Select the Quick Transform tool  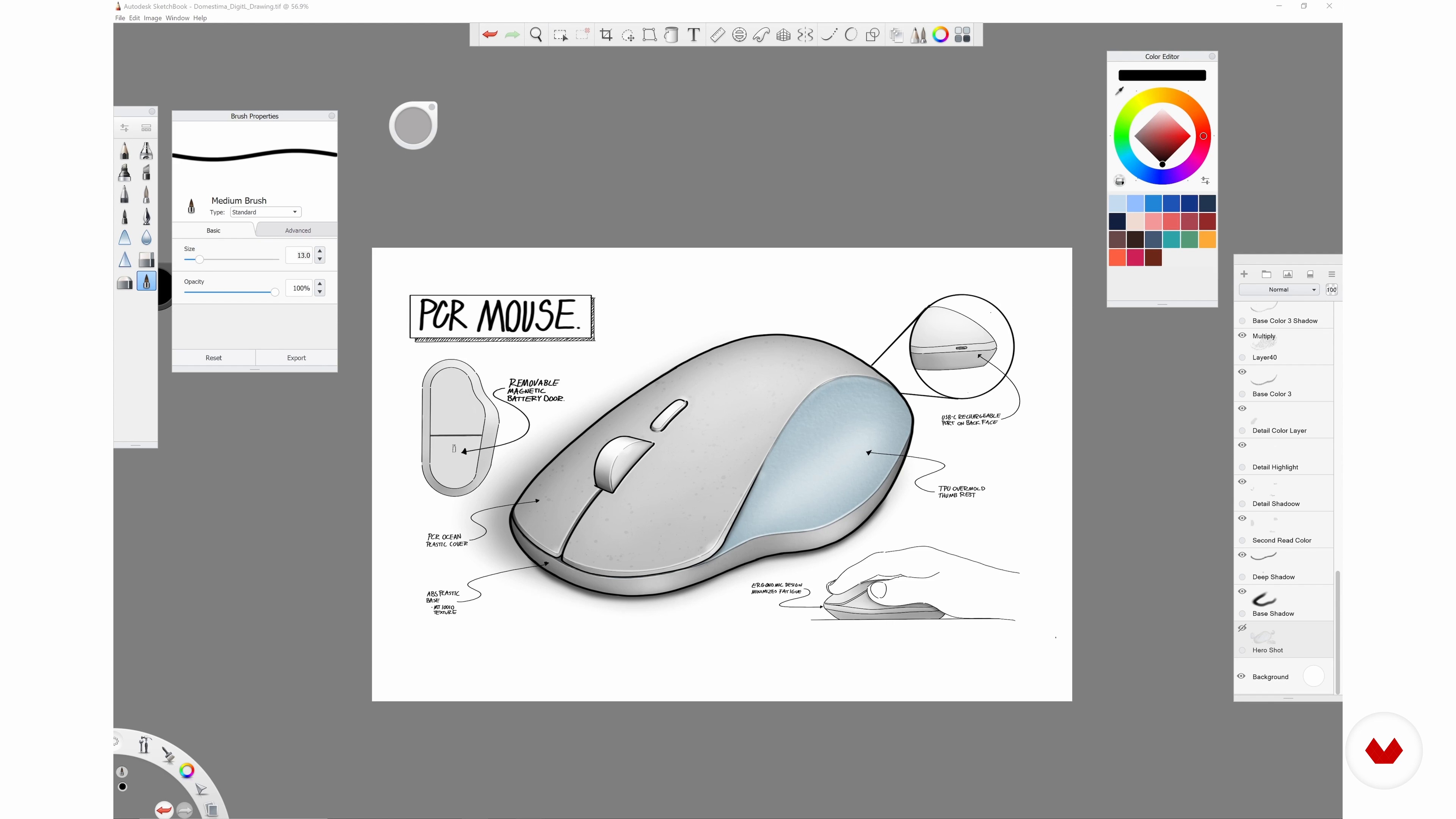coord(628,35)
